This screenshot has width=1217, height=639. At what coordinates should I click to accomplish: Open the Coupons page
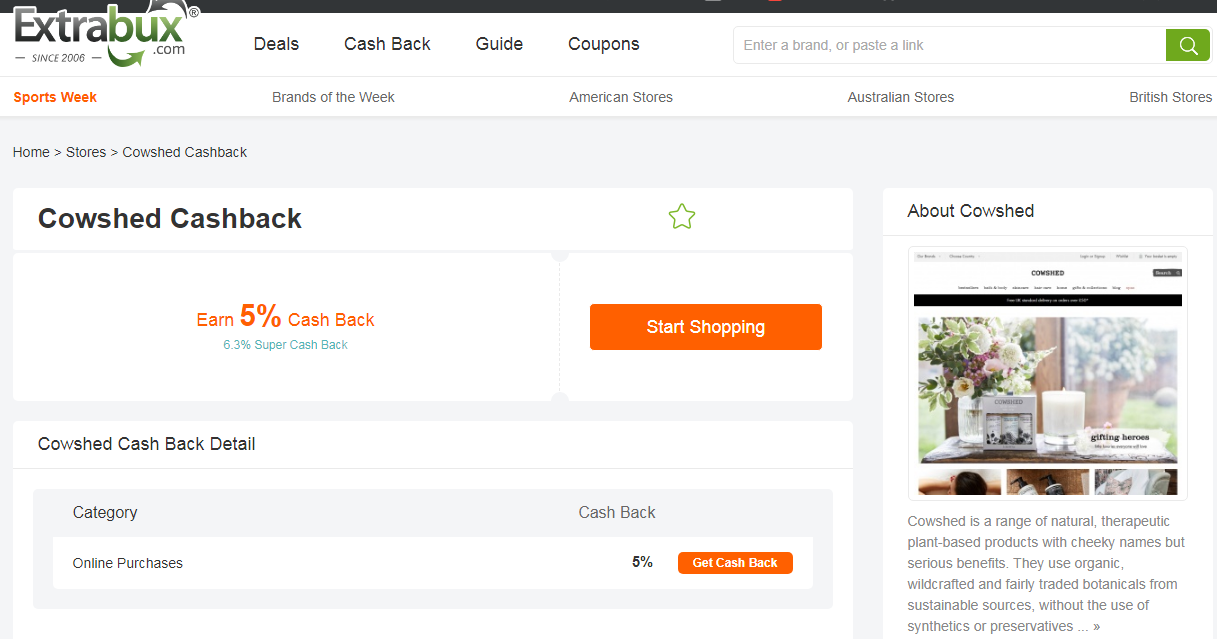[603, 44]
